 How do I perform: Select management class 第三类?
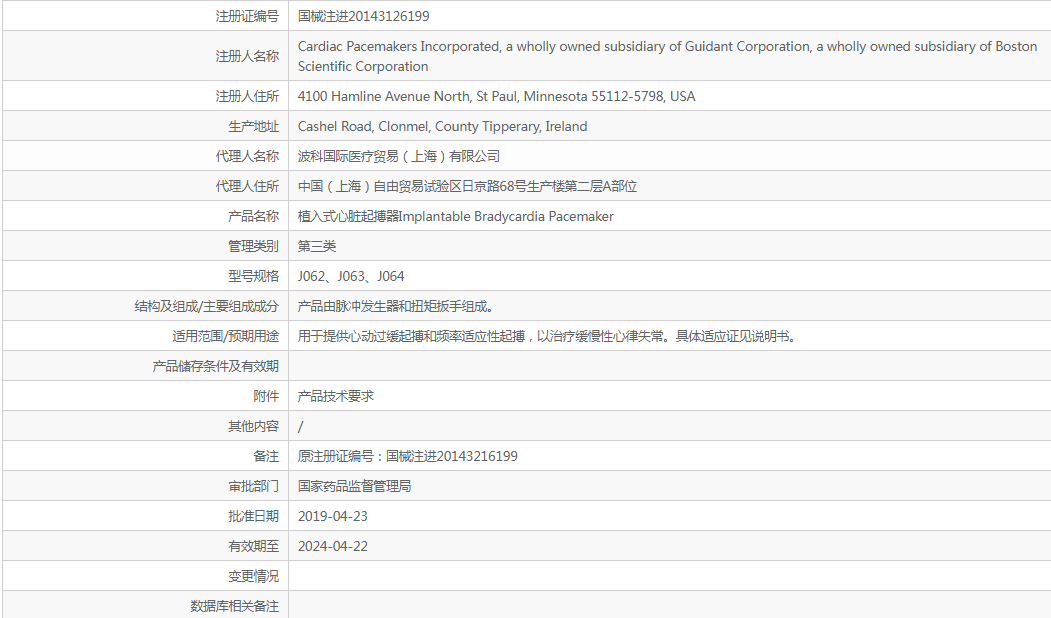tap(317, 246)
